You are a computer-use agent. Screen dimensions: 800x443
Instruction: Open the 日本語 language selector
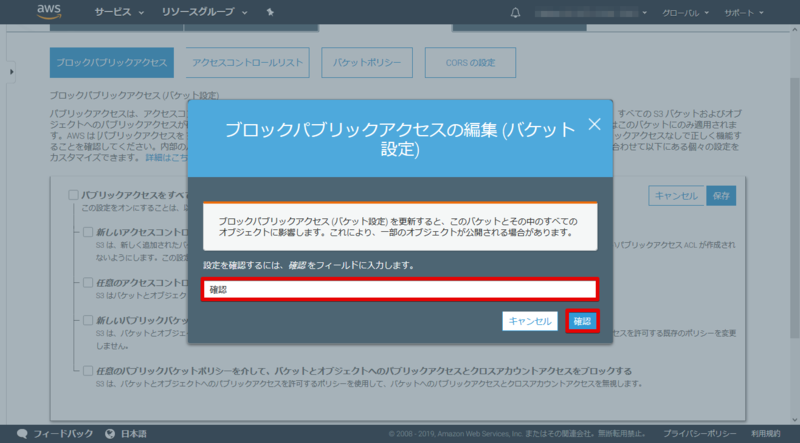pos(134,434)
